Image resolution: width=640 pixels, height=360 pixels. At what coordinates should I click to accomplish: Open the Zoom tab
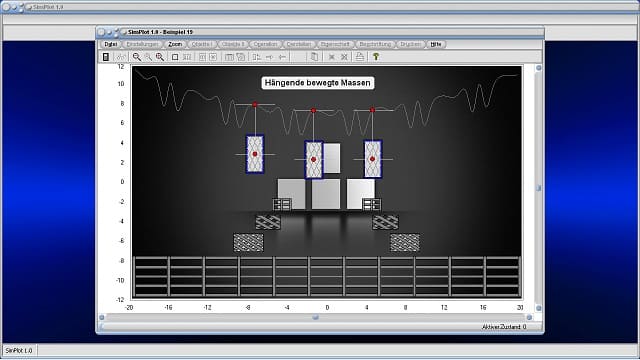coord(175,44)
